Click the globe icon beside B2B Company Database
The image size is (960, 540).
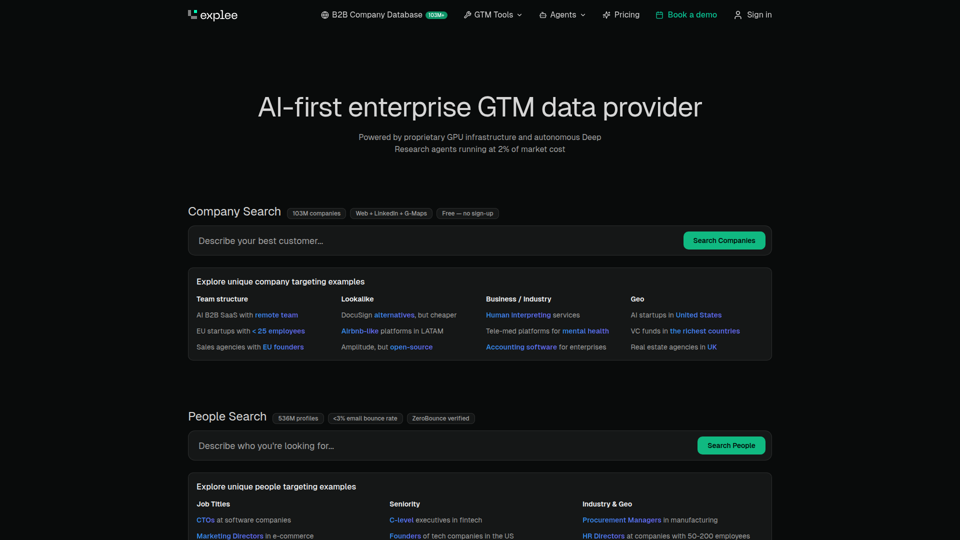coord(325,15)
